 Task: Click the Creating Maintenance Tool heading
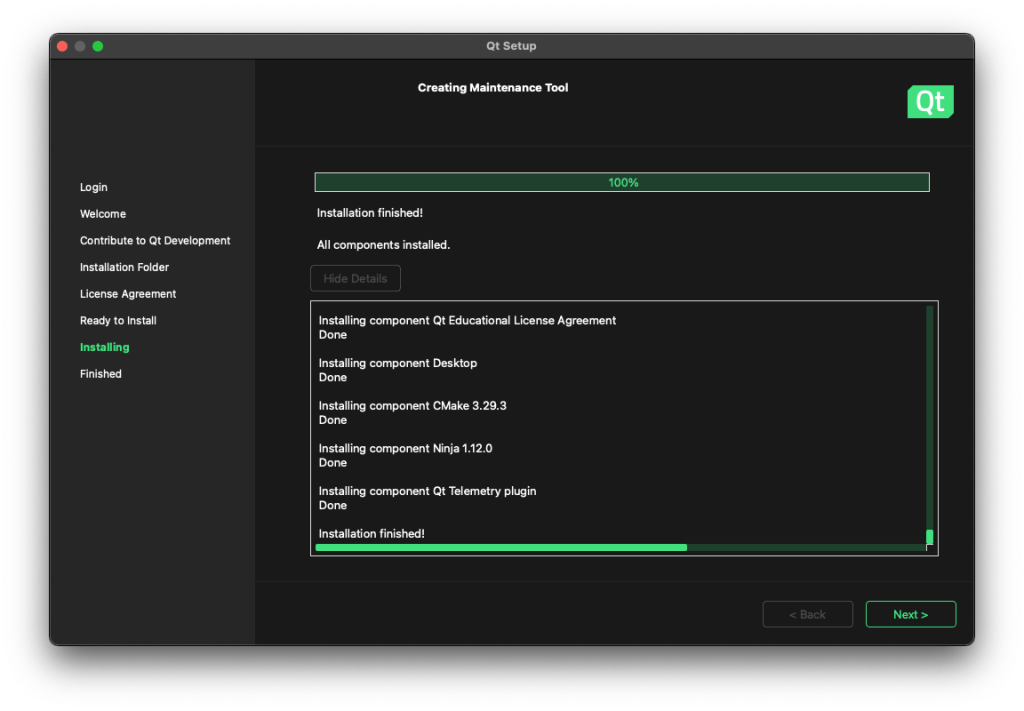492,88
